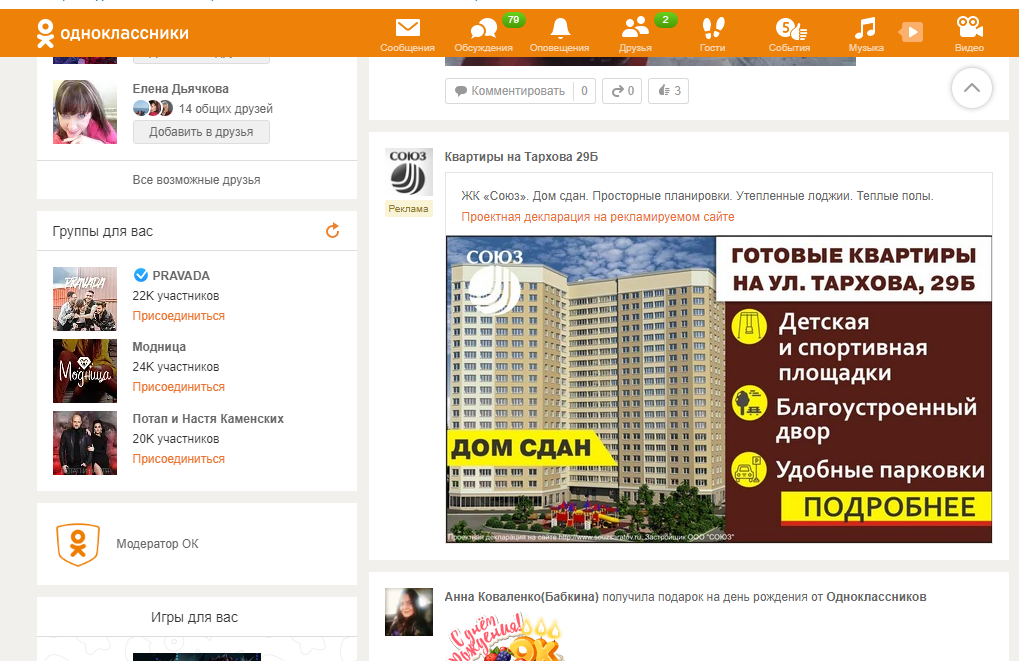Open the СОЮЗ advertiser logo avatar
This screenshot has height=661, width=1019.
409,173
